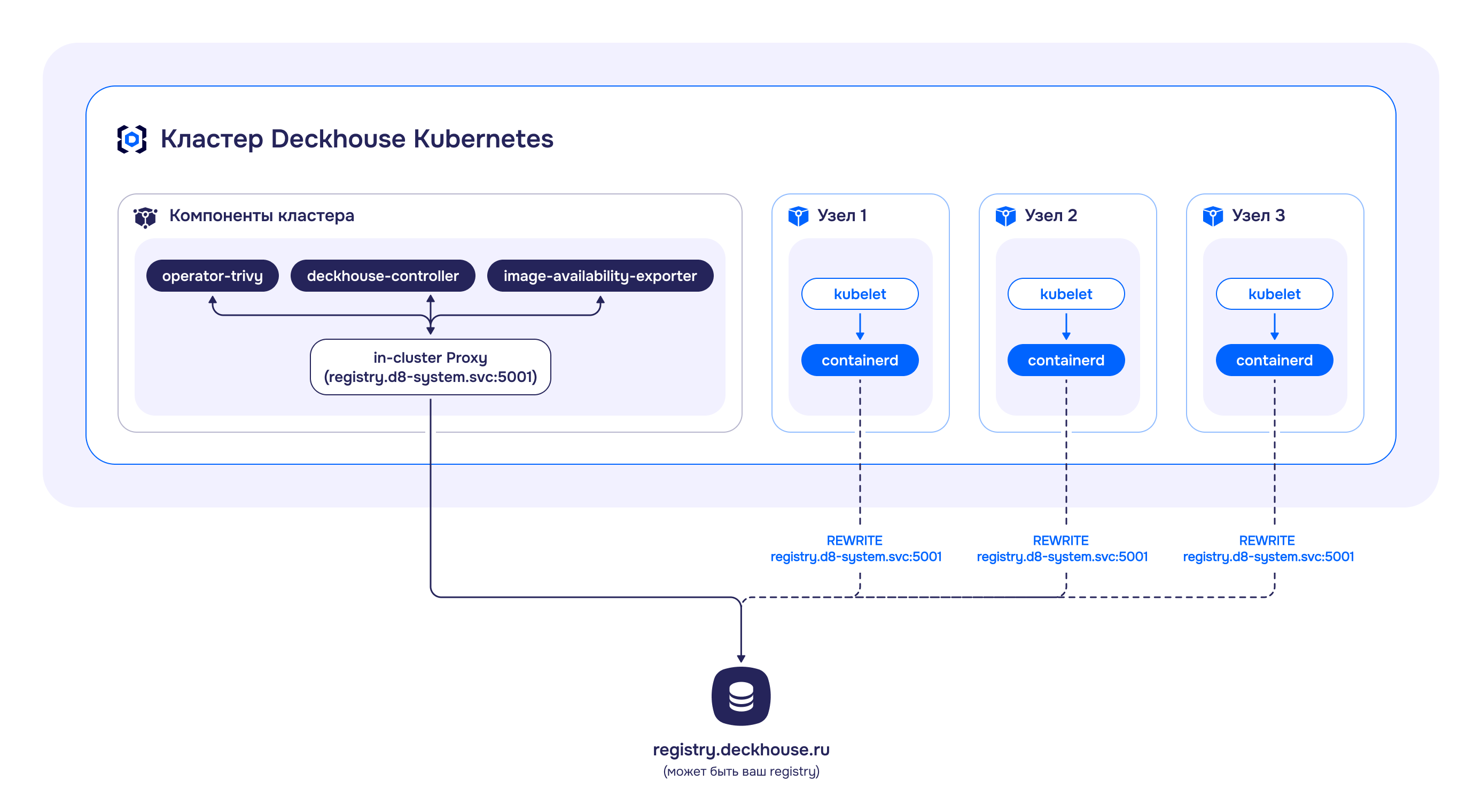Click containerd in Узел 3
This screenshot has height=812, width=1482.
click(x=1274, y=360)
